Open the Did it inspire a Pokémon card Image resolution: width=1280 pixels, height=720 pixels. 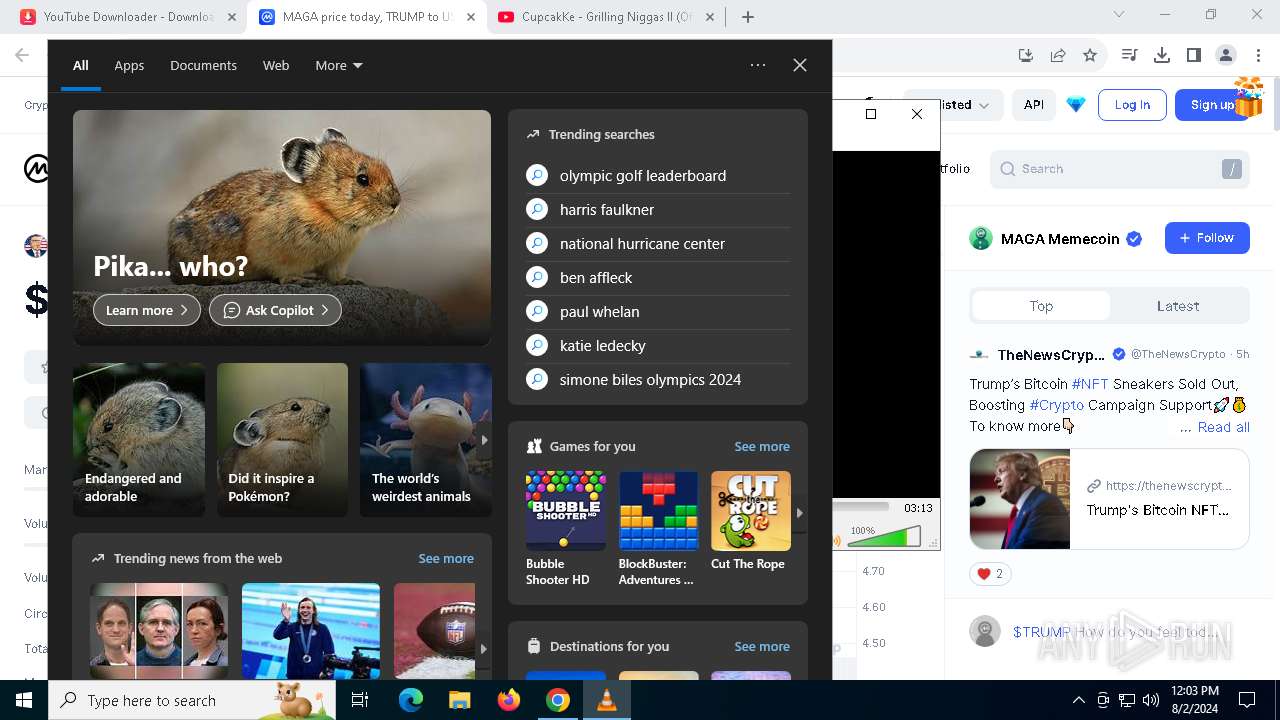[283, 440]
